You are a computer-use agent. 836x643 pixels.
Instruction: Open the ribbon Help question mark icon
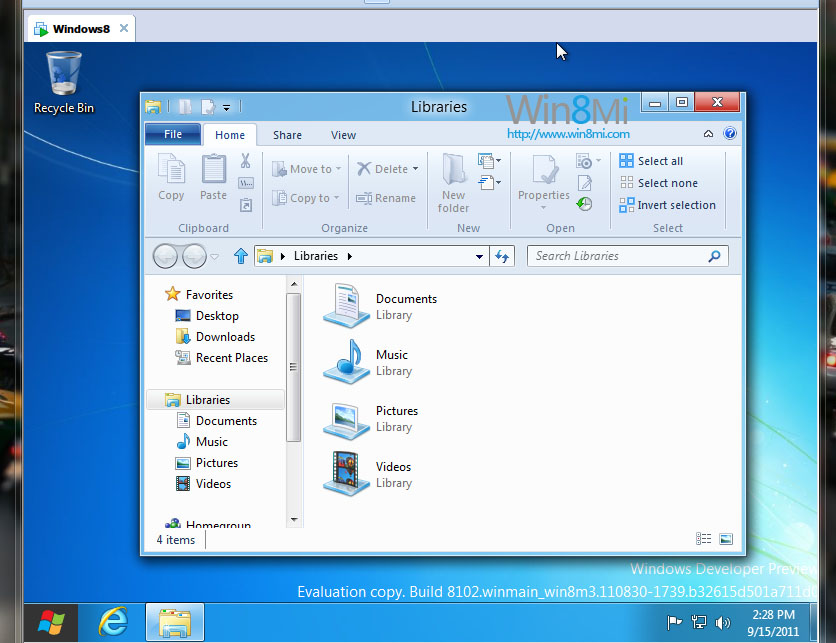tap(730, 134)
